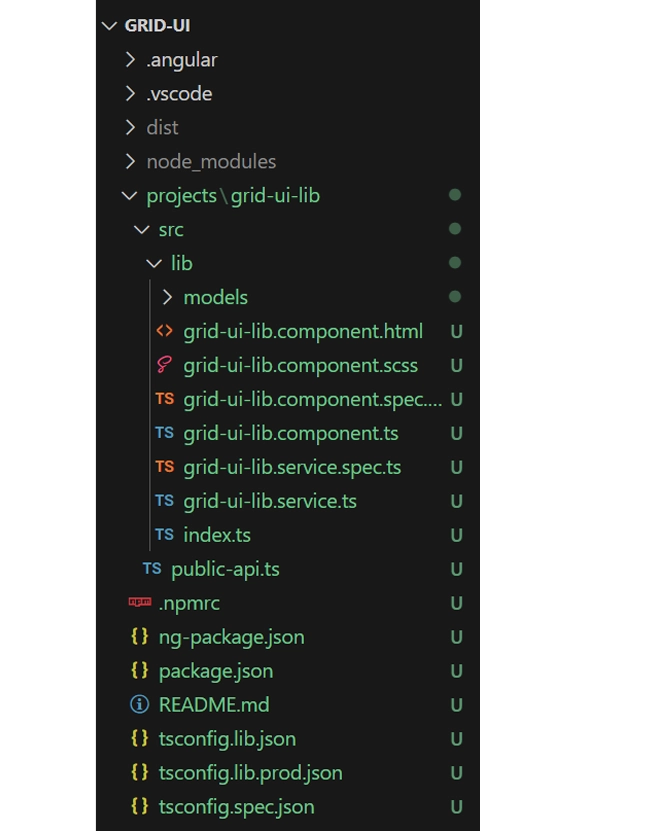The width and height of the screenshot is (645, 831).
Task: Click the git status dot beside src
Action: pos(455,229)
